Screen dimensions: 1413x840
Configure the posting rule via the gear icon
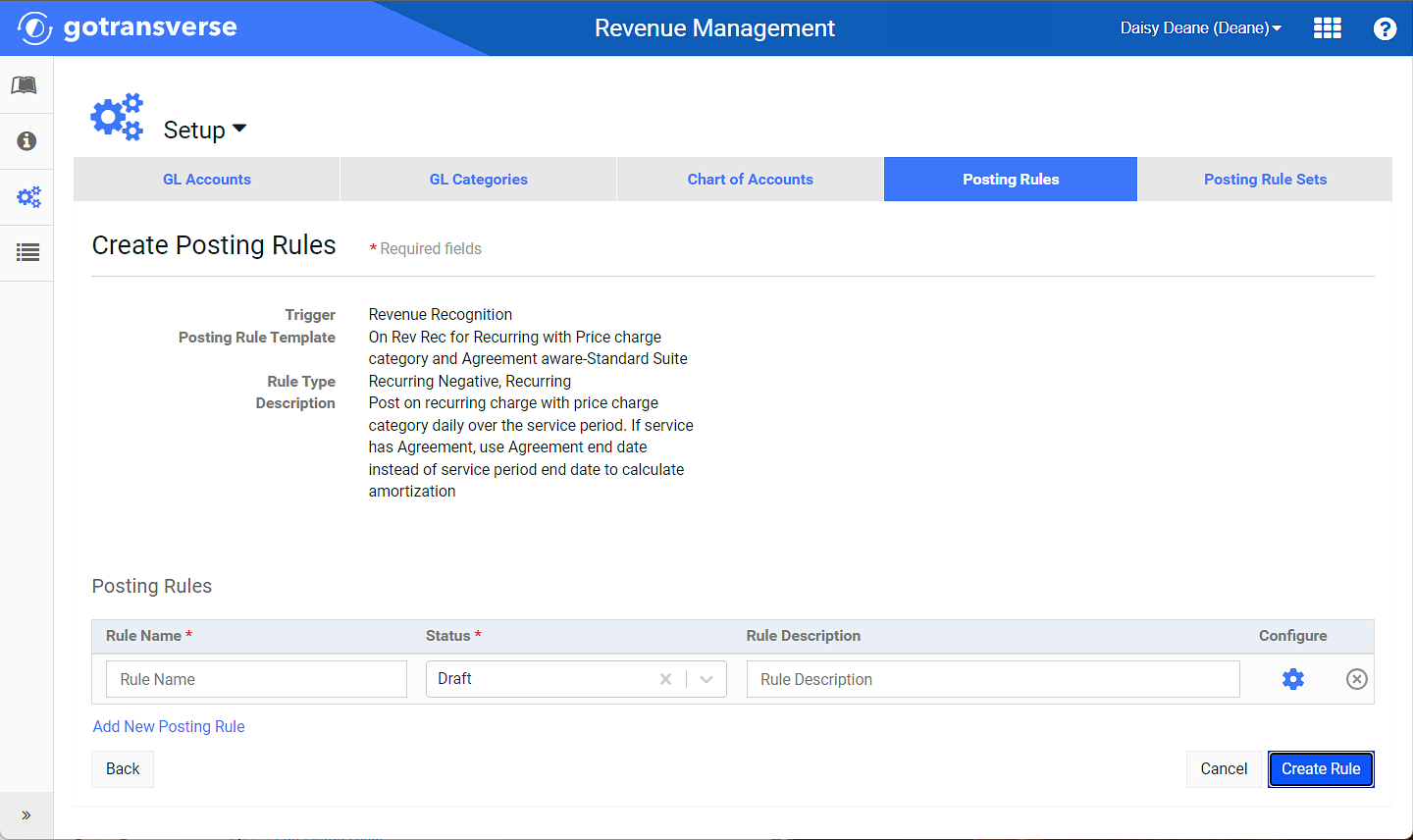pos(1293,679)
